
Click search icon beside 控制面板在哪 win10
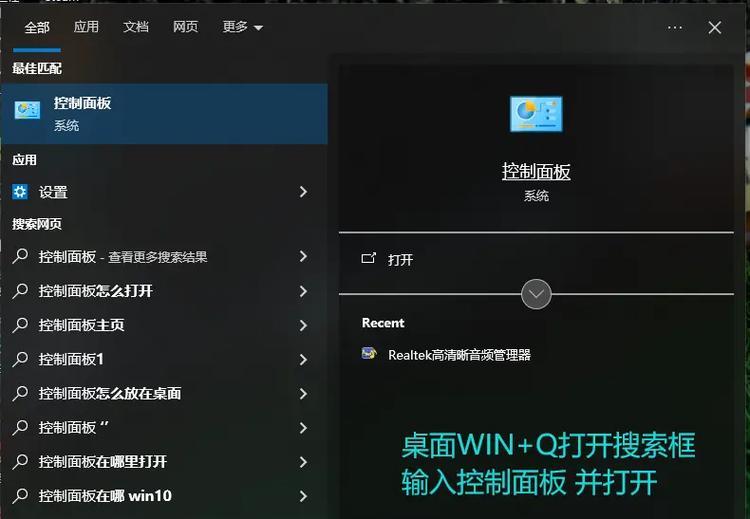[20, 496]
